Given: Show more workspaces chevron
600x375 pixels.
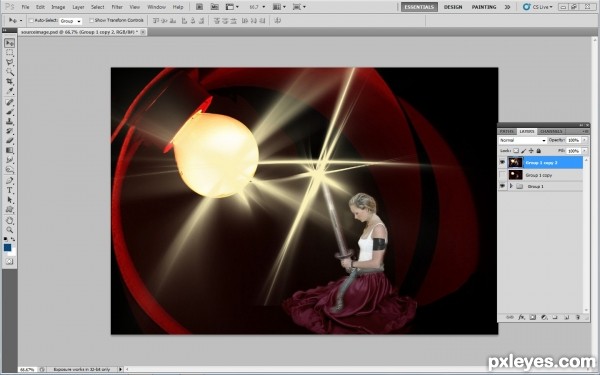Looking at the screenshot, I should 507,7.
